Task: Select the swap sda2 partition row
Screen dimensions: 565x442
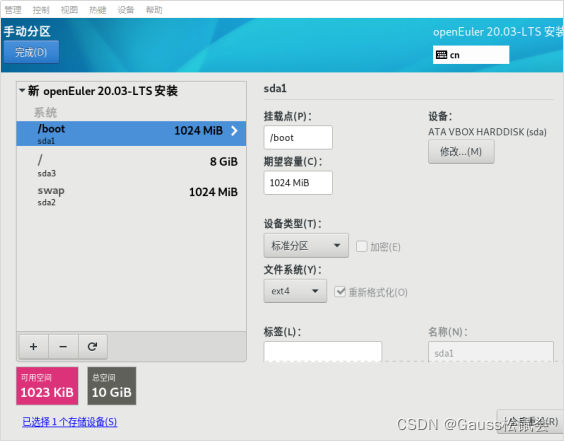Action: click(131, 196)
